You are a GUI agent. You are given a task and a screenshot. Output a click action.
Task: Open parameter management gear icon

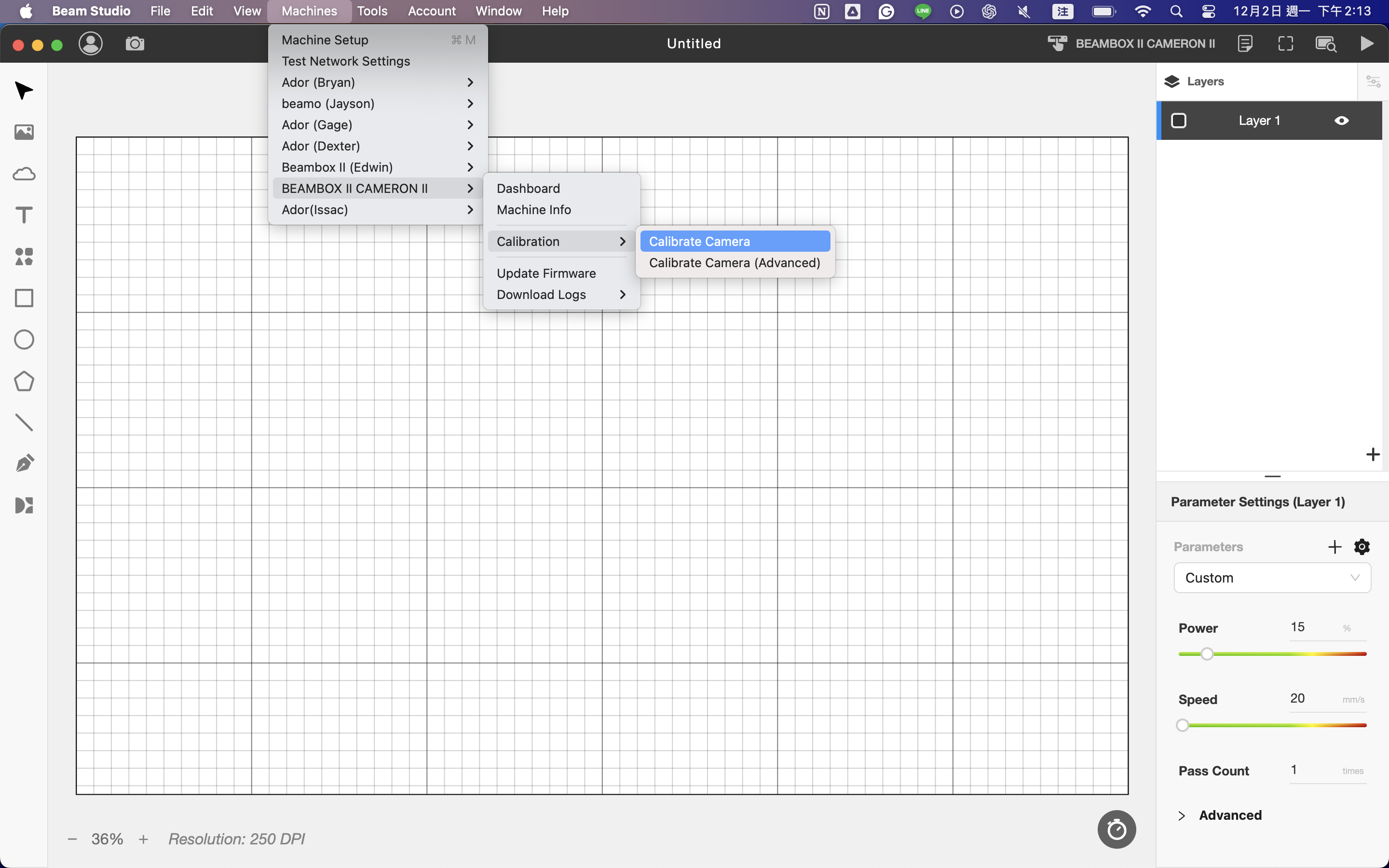(1362, 546)
